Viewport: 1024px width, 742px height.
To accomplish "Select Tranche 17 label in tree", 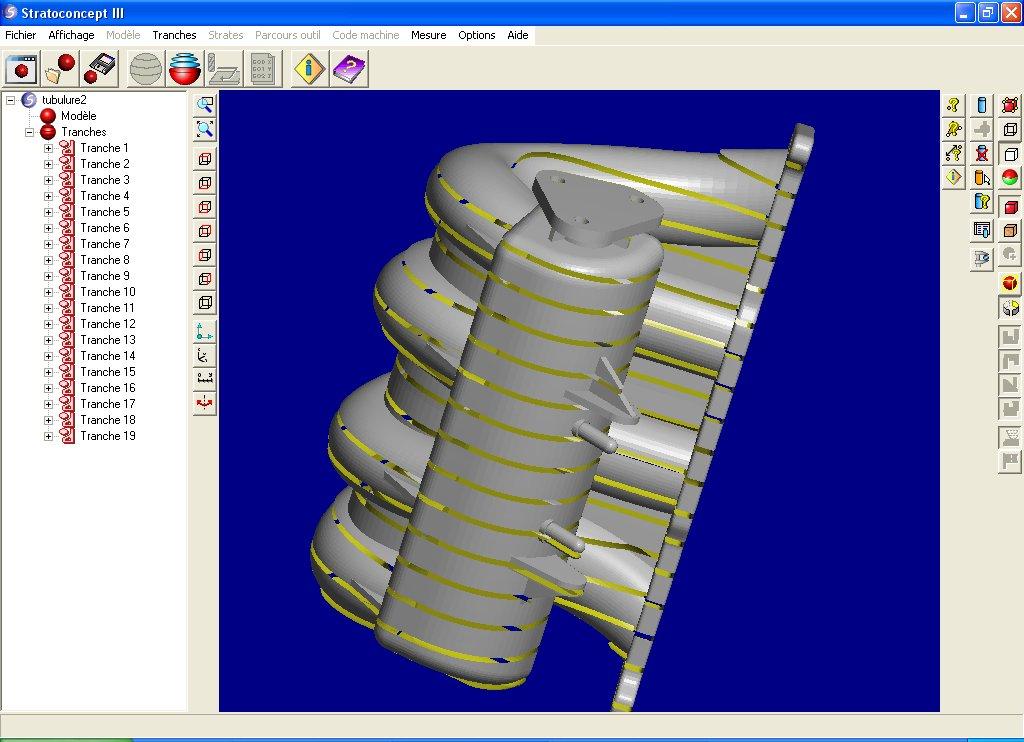I will pyautogui.click(x=108, y=404).
